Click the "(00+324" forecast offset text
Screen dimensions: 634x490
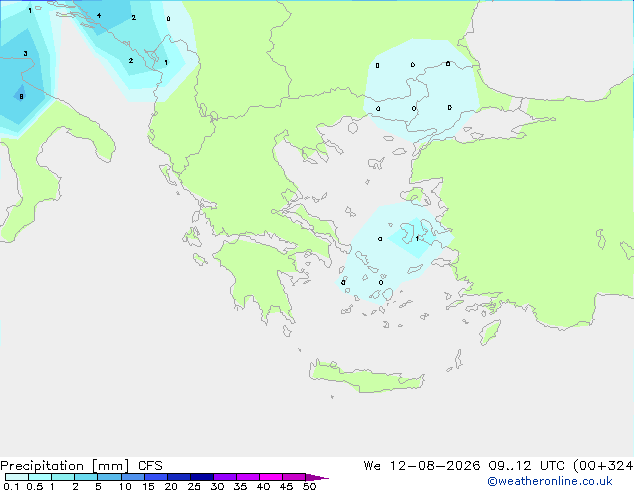coord(603,466)
